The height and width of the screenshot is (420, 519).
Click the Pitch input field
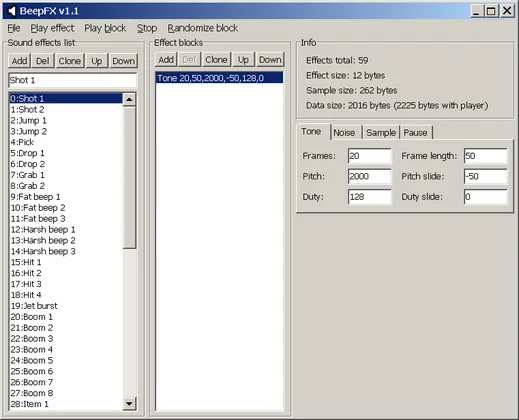point(370,176)
